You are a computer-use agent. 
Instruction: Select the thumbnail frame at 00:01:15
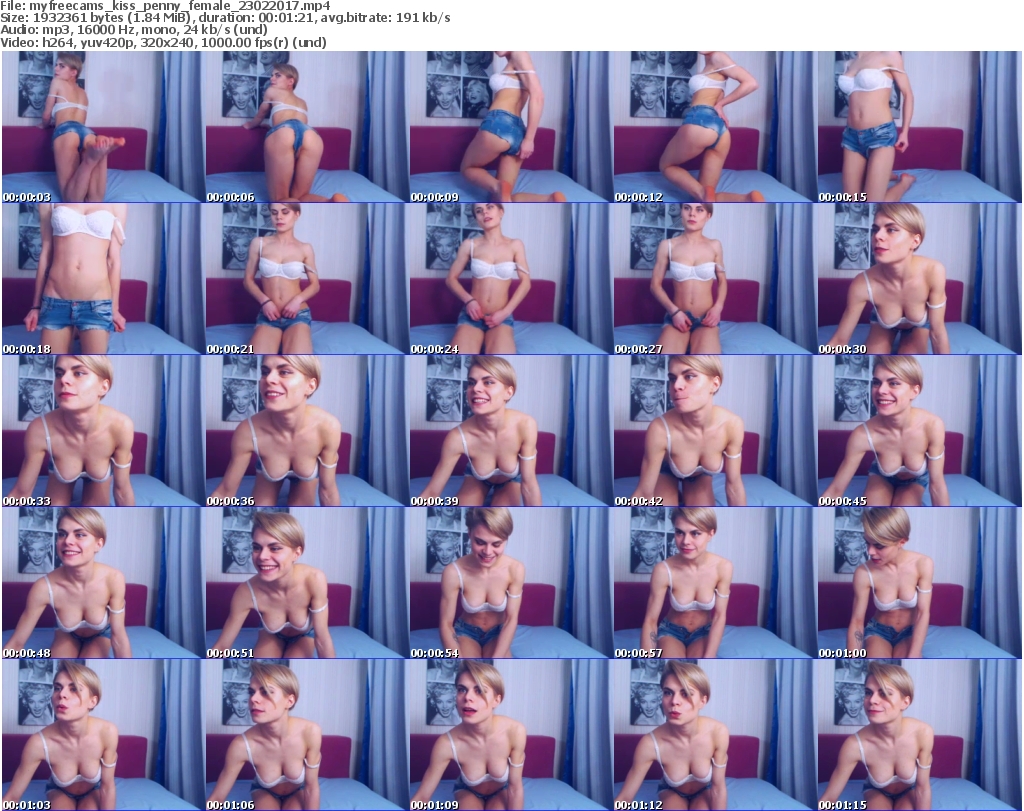(918, 735)
